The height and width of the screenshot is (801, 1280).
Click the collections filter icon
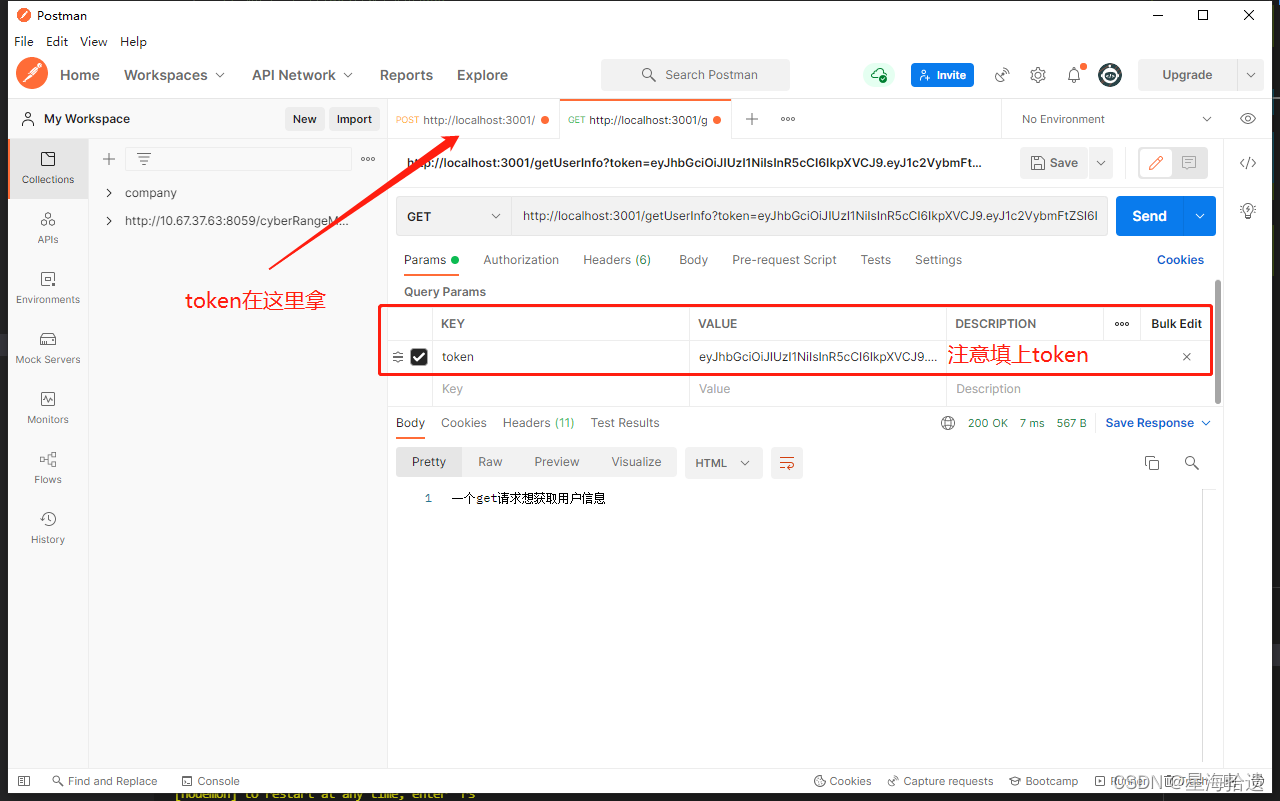(x=144, y=159)
